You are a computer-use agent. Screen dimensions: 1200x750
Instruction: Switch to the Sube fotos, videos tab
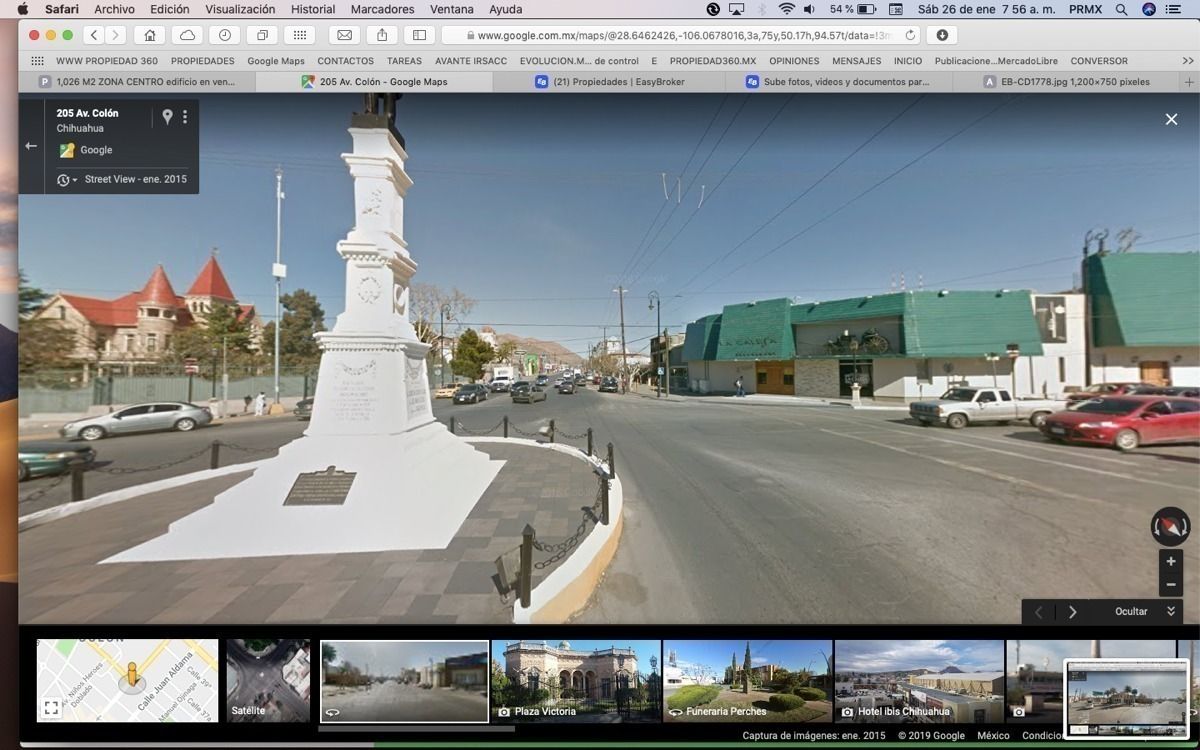point(838,82)
